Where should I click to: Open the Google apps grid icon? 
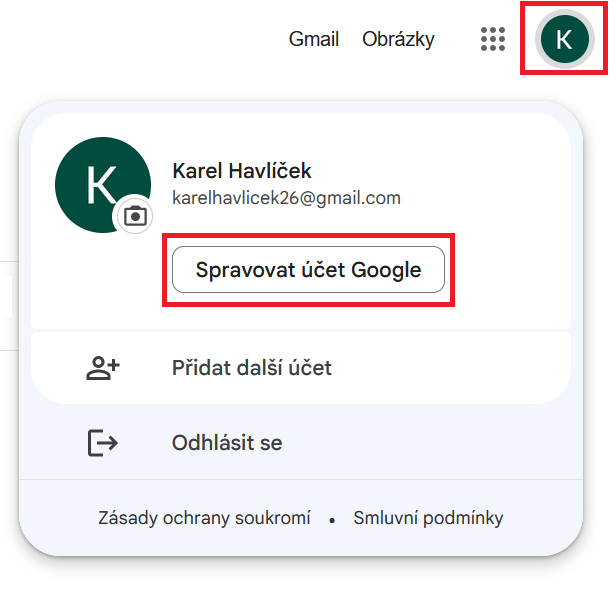[x=493, y=40]
